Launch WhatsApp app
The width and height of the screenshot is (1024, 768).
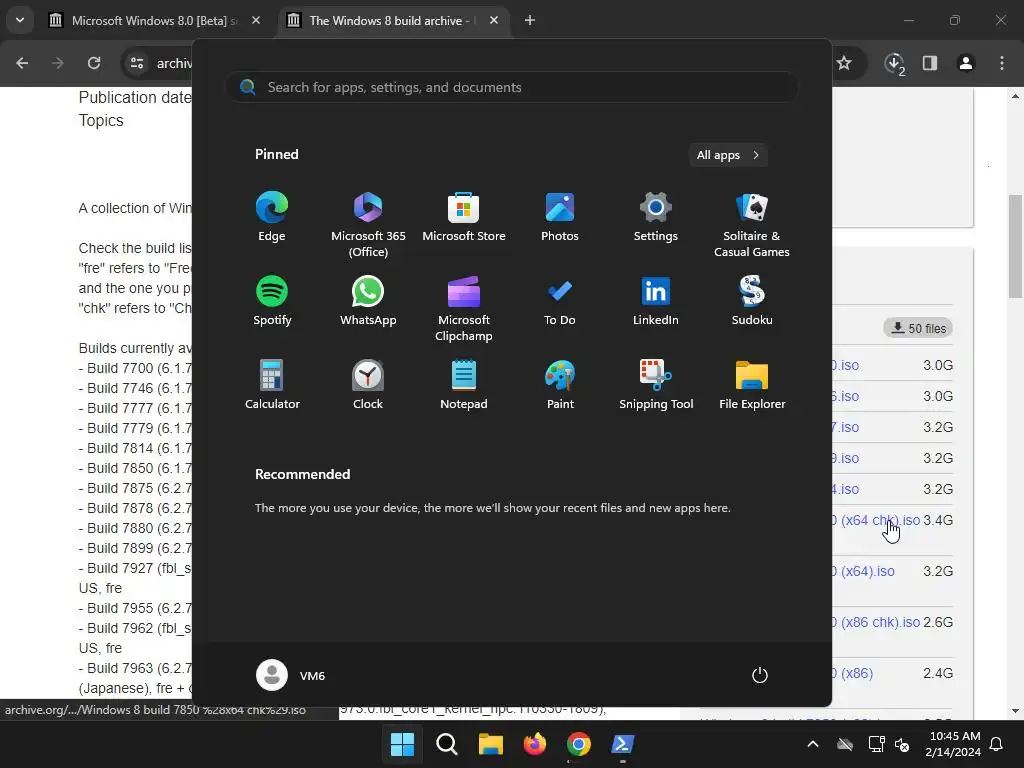[368, 301]
